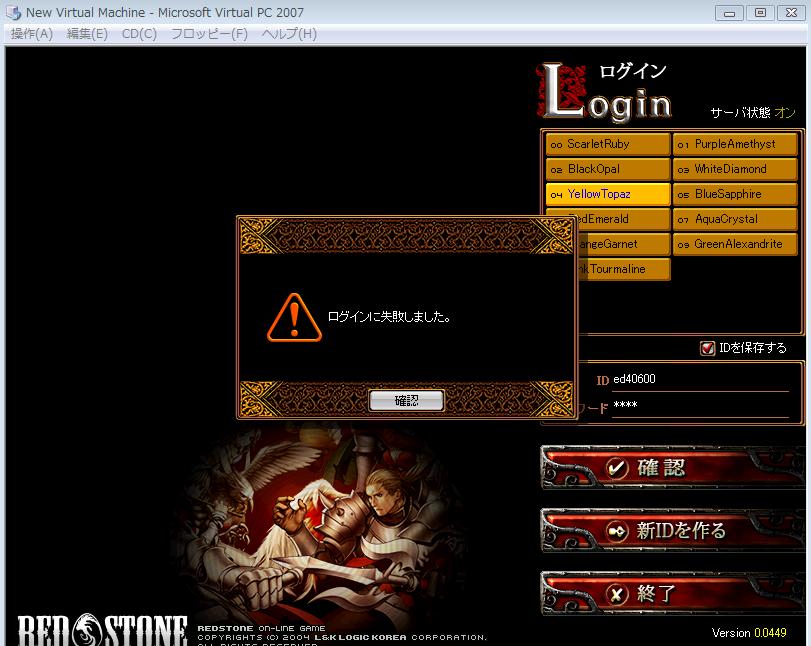Select the WhiteDiamond server
The image size is (811, 646).
(735, 169)
